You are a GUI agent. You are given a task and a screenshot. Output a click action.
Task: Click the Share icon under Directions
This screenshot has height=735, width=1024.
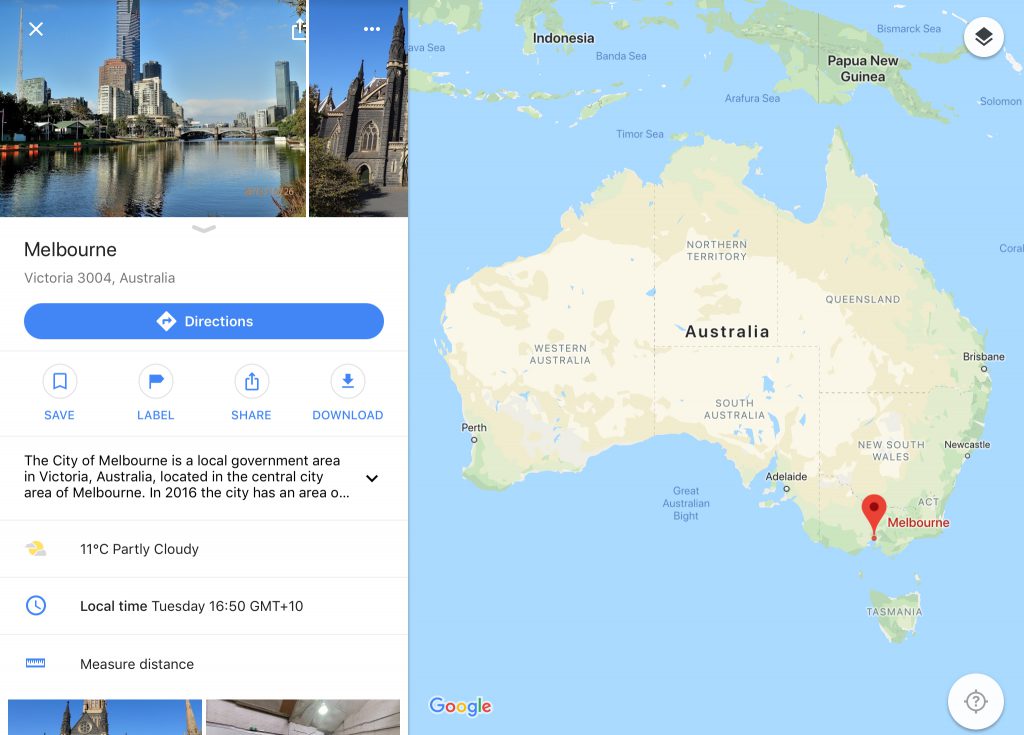pyautogui.click(x=251, y=381)
